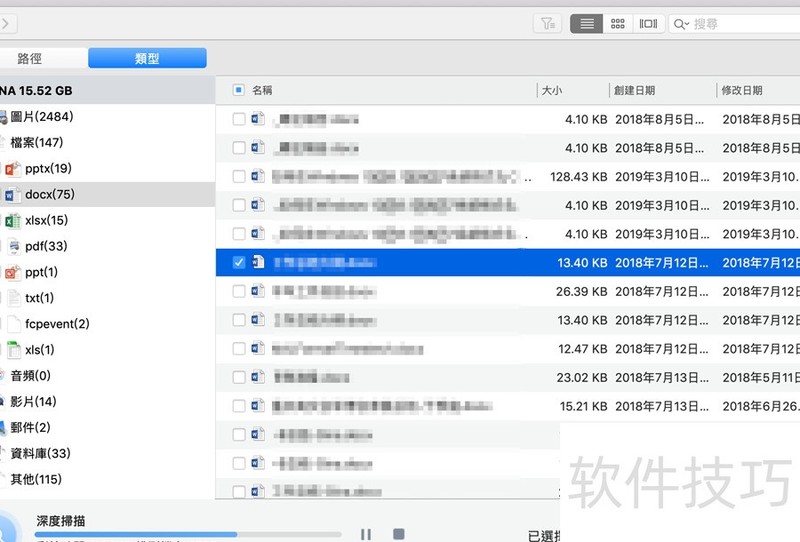The width and height of the screenshot is (800, 542).
Task: Select the 影片(14) category
Action: (33, 402)
